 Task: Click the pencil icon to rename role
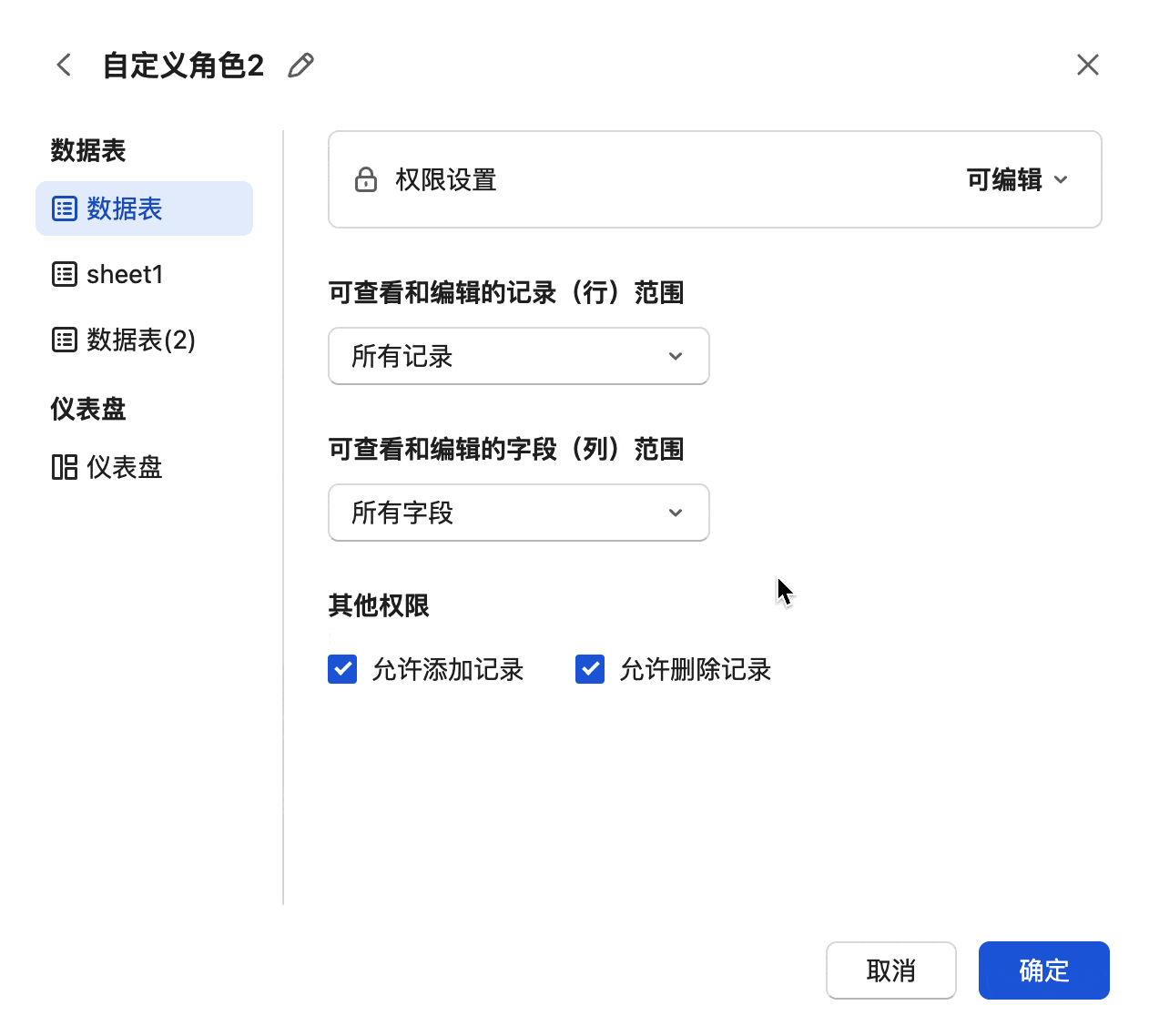[x=300, y=66]
